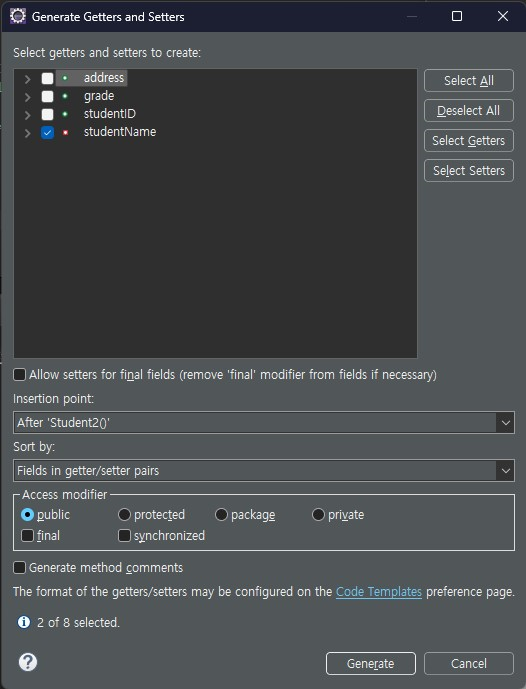The width and height of the screenshot is (526, 689).
Task: Maximize the Generate Getters and Setters dialog
Action: pyautogui.click(x=457, y=16)
